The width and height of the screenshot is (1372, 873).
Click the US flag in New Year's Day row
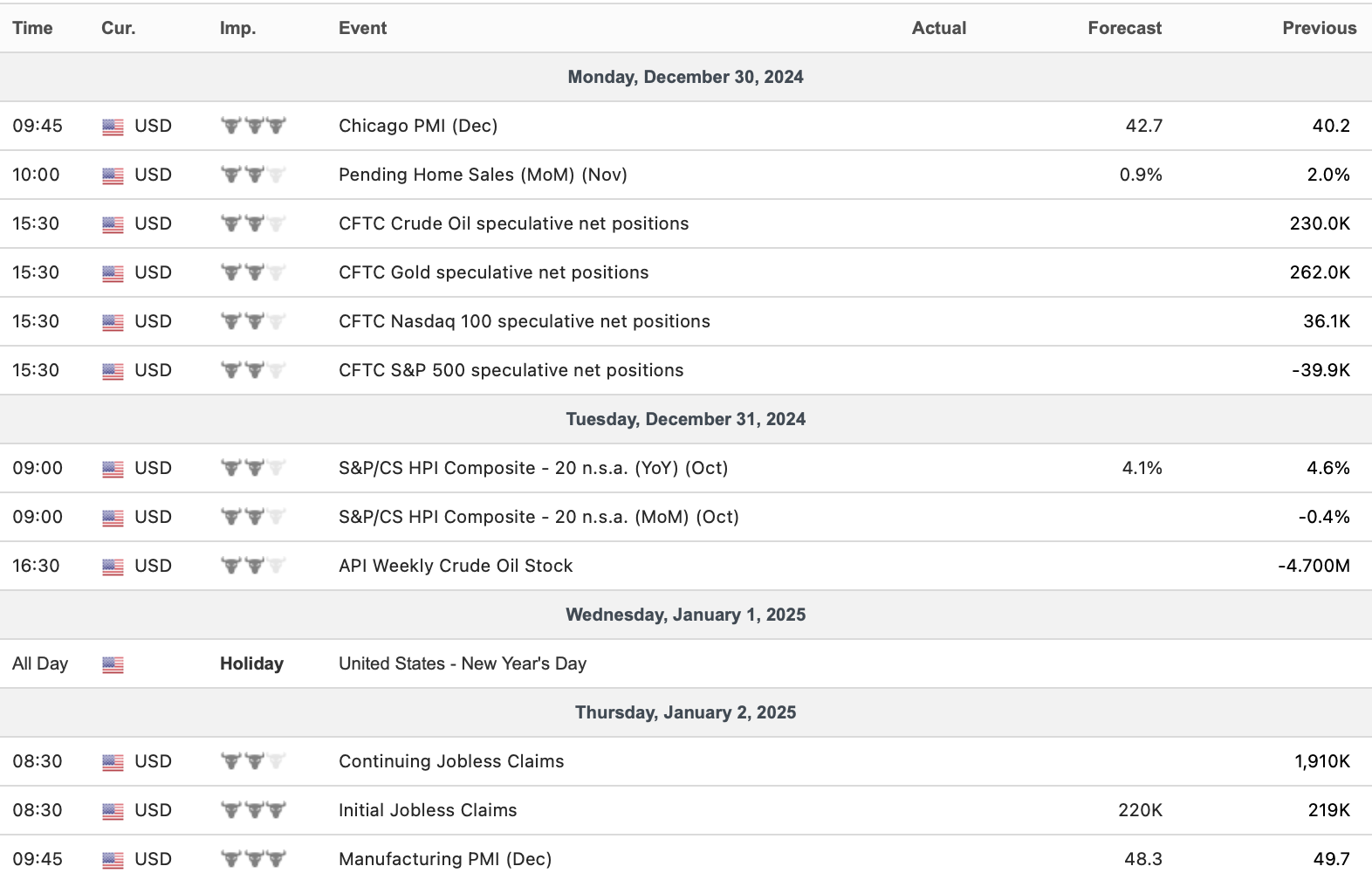[113, 664]
